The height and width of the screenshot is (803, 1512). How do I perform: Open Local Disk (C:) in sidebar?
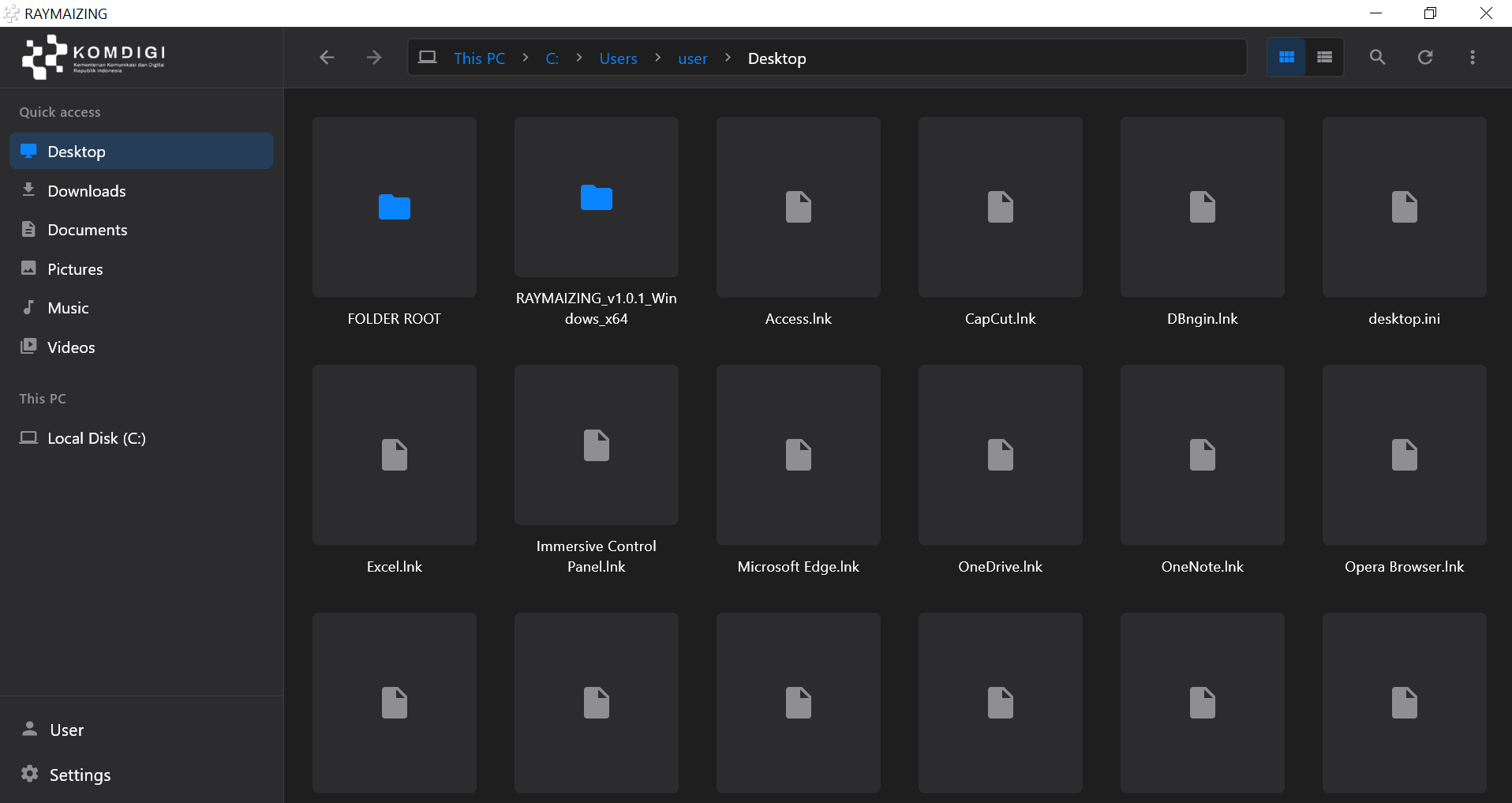[x=142, y=437]
